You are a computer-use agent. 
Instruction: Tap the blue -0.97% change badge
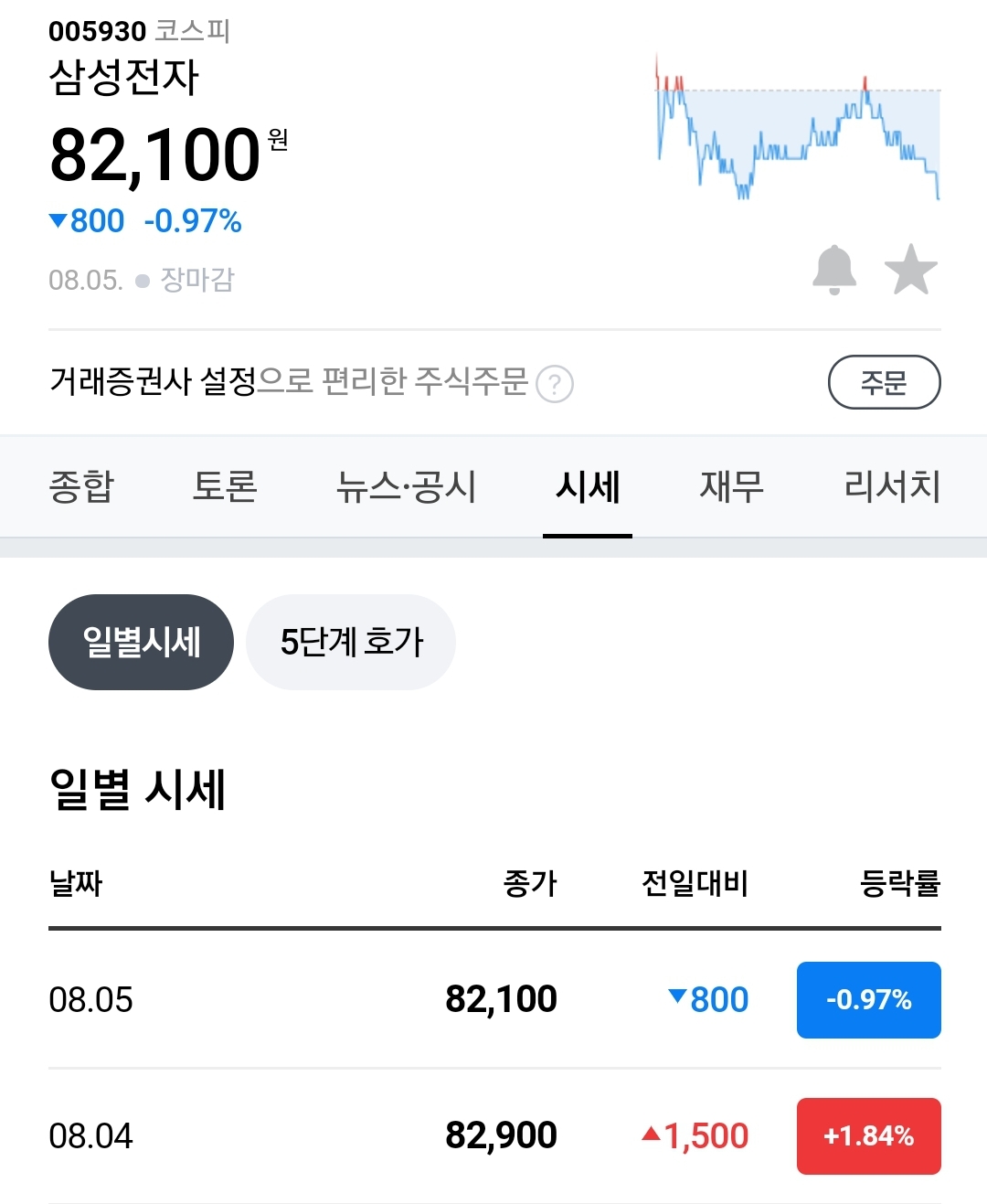[x=868, y=999]
